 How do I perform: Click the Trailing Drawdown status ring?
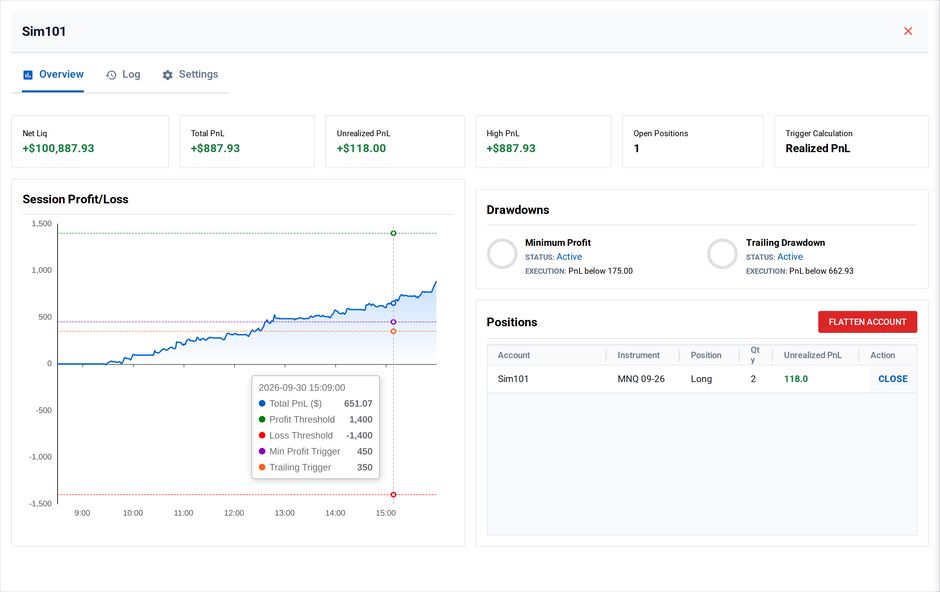[x=722, y=253]
